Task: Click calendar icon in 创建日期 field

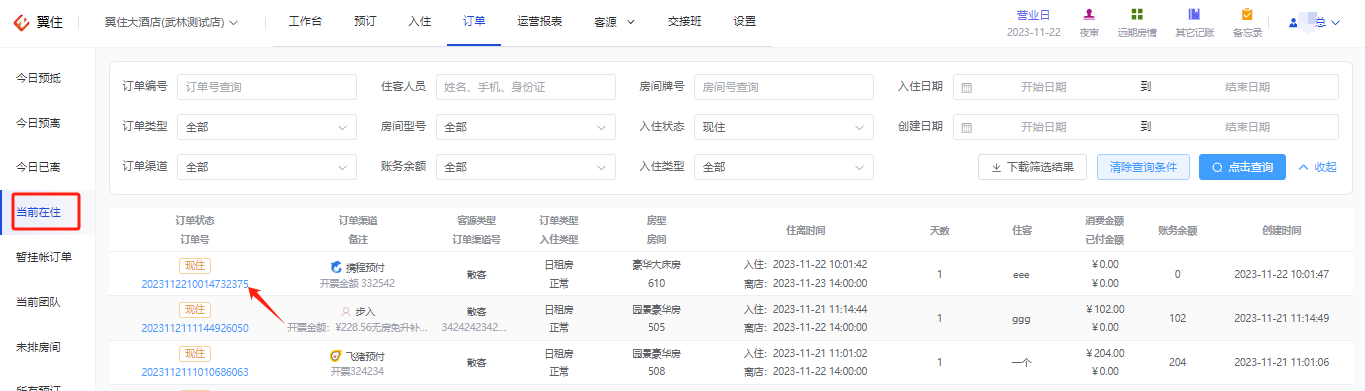Action: (966, 127)
